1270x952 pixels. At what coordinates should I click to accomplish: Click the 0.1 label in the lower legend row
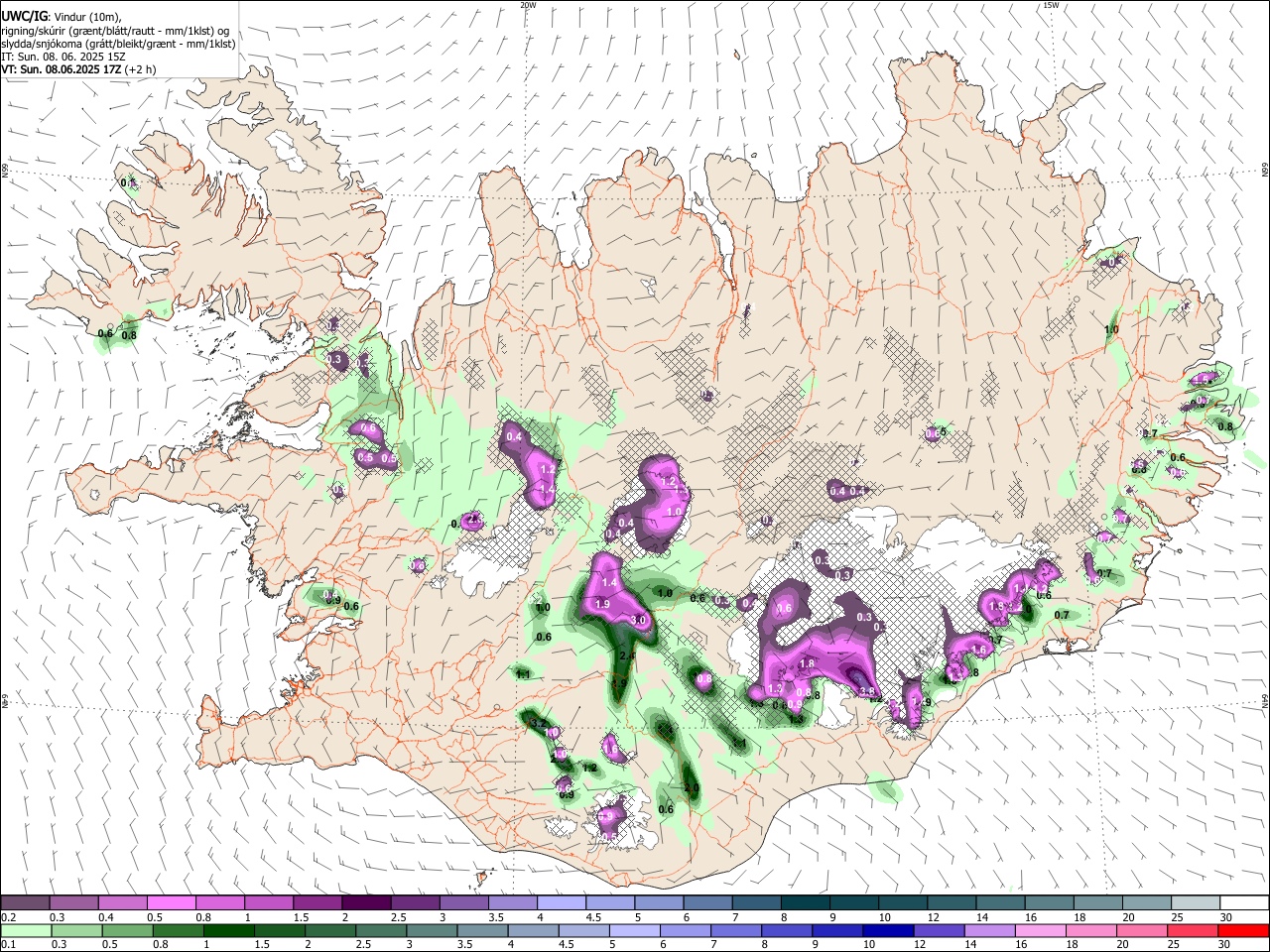[8, 945]
